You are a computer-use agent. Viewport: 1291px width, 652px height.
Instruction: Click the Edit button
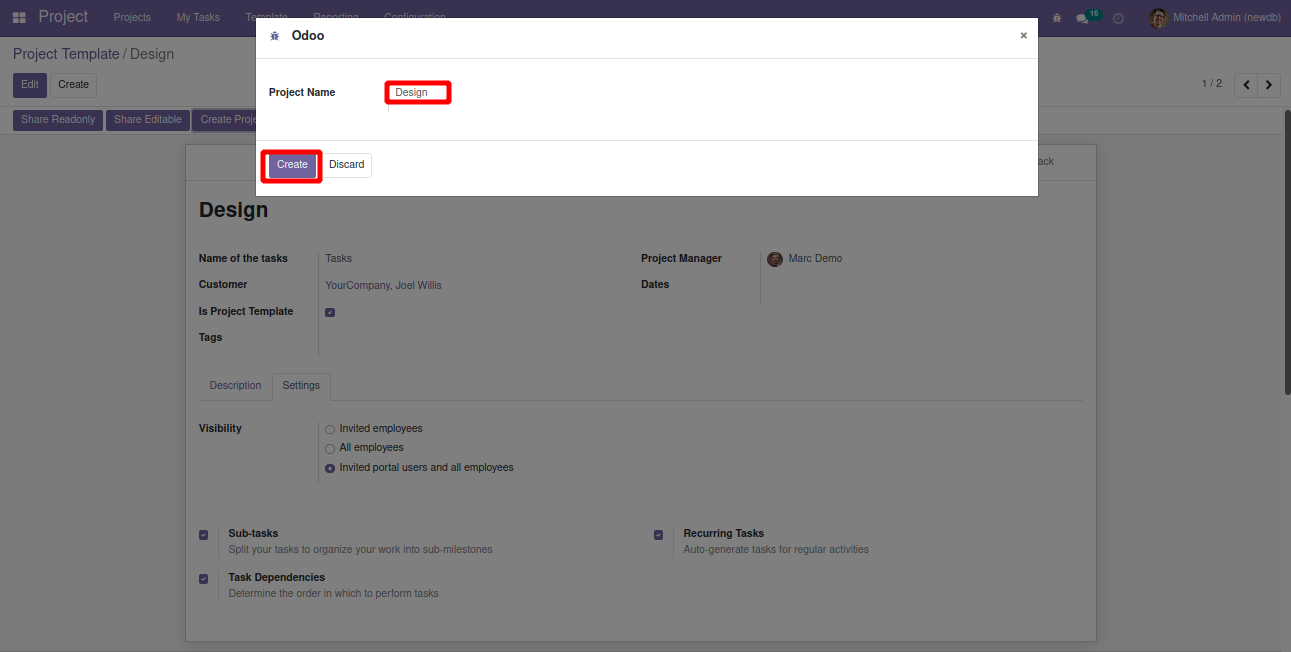pyautogui.click(x=30, y=85)
